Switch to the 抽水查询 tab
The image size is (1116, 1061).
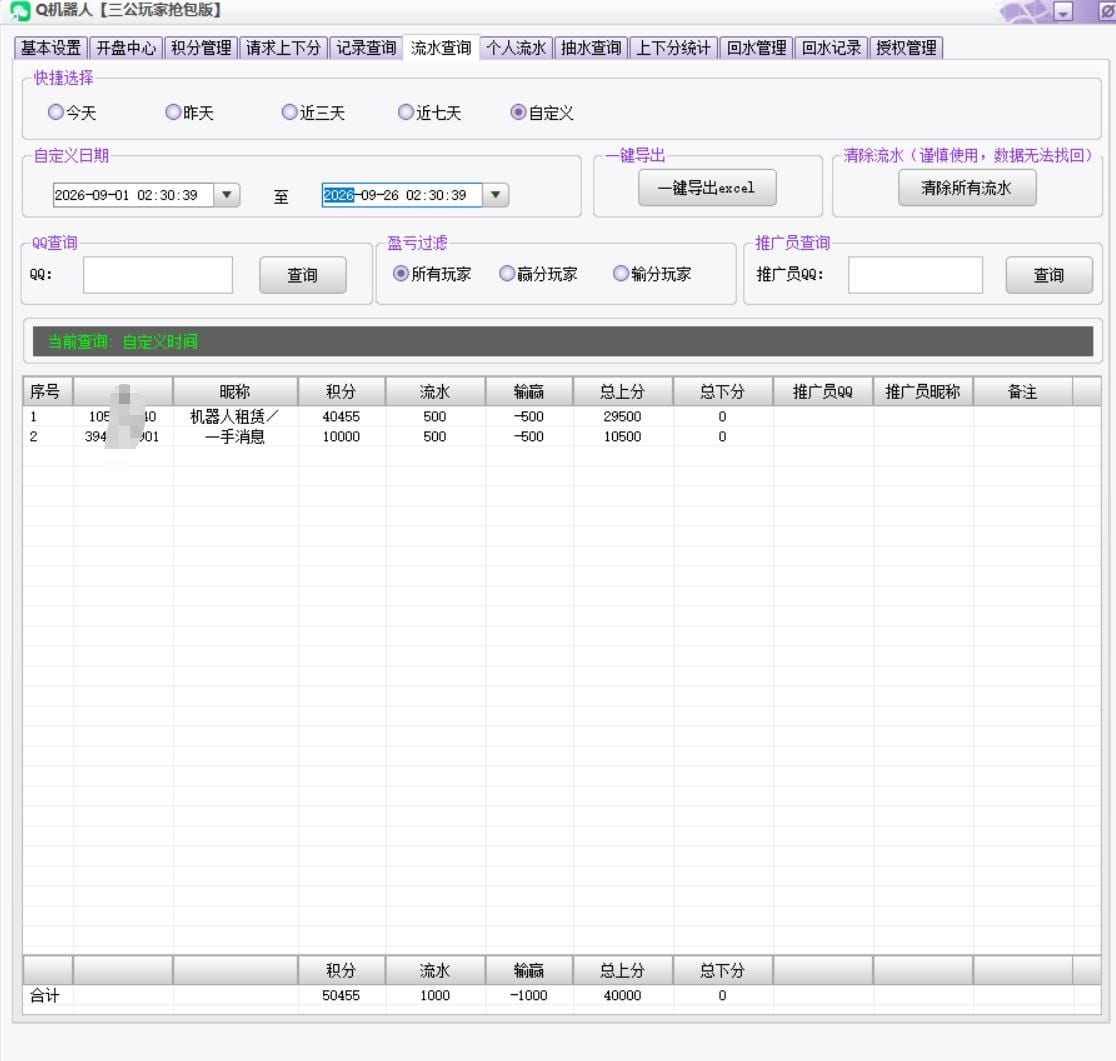pos(591,48)
